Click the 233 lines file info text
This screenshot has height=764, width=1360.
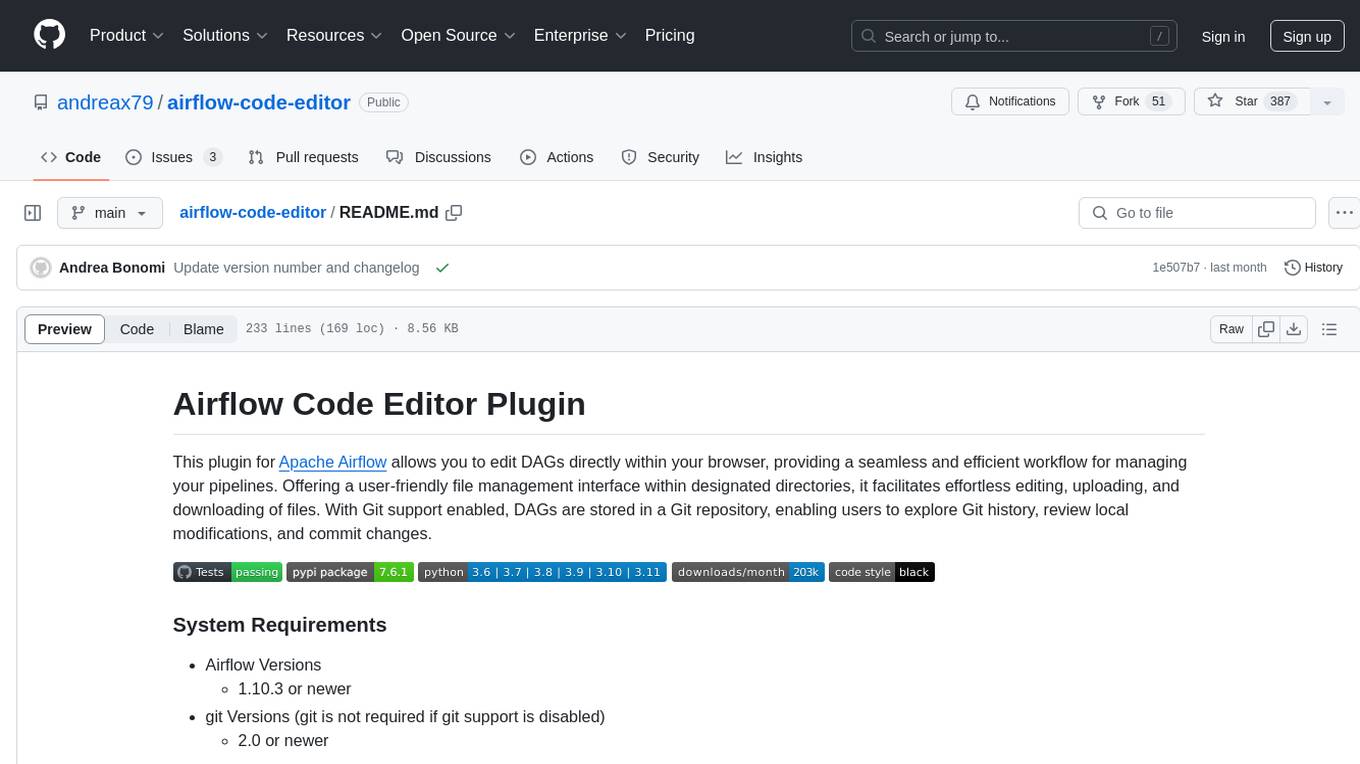point(352,329)
